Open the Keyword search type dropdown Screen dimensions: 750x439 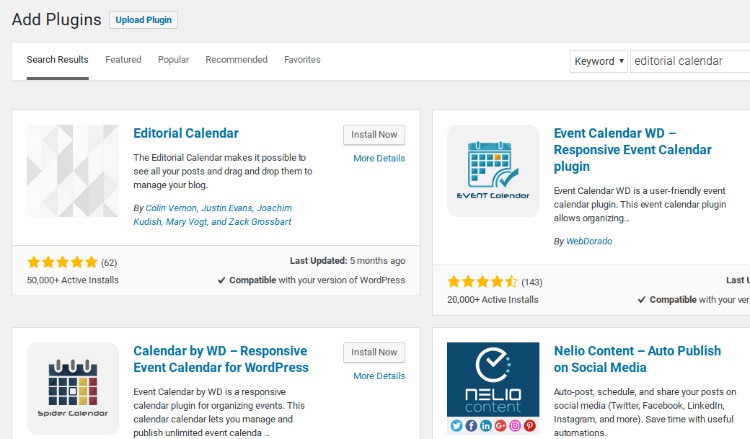pyautogui.click(x=598, y=61)
